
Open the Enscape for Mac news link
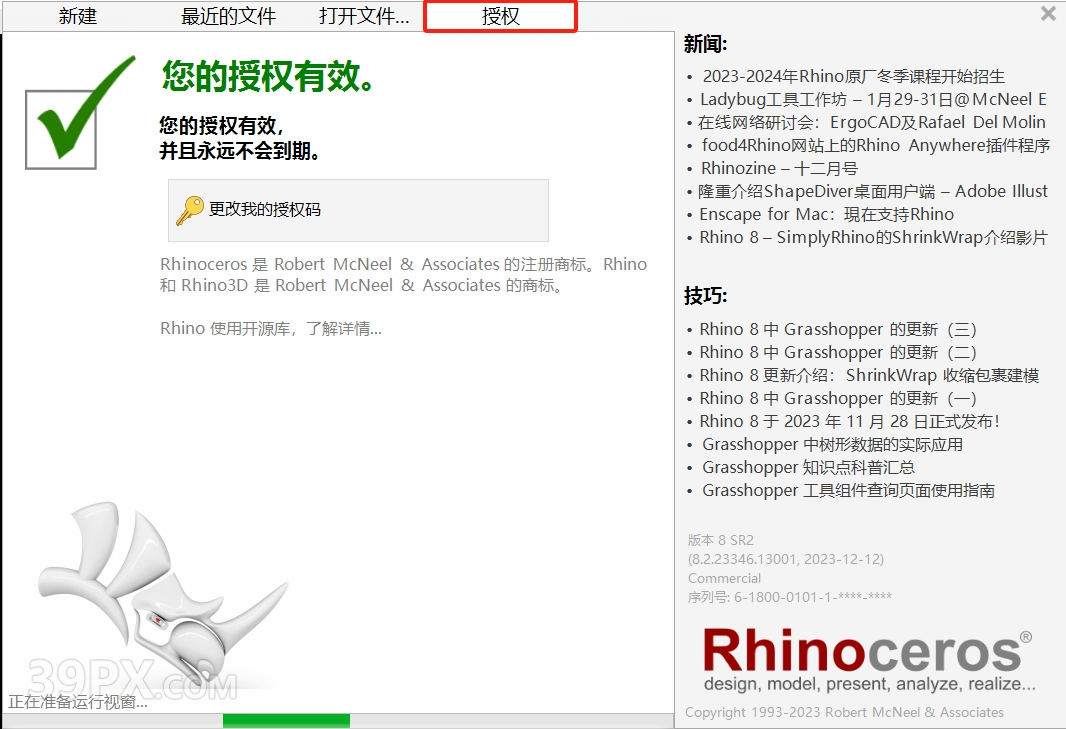(x=827, y=215)
